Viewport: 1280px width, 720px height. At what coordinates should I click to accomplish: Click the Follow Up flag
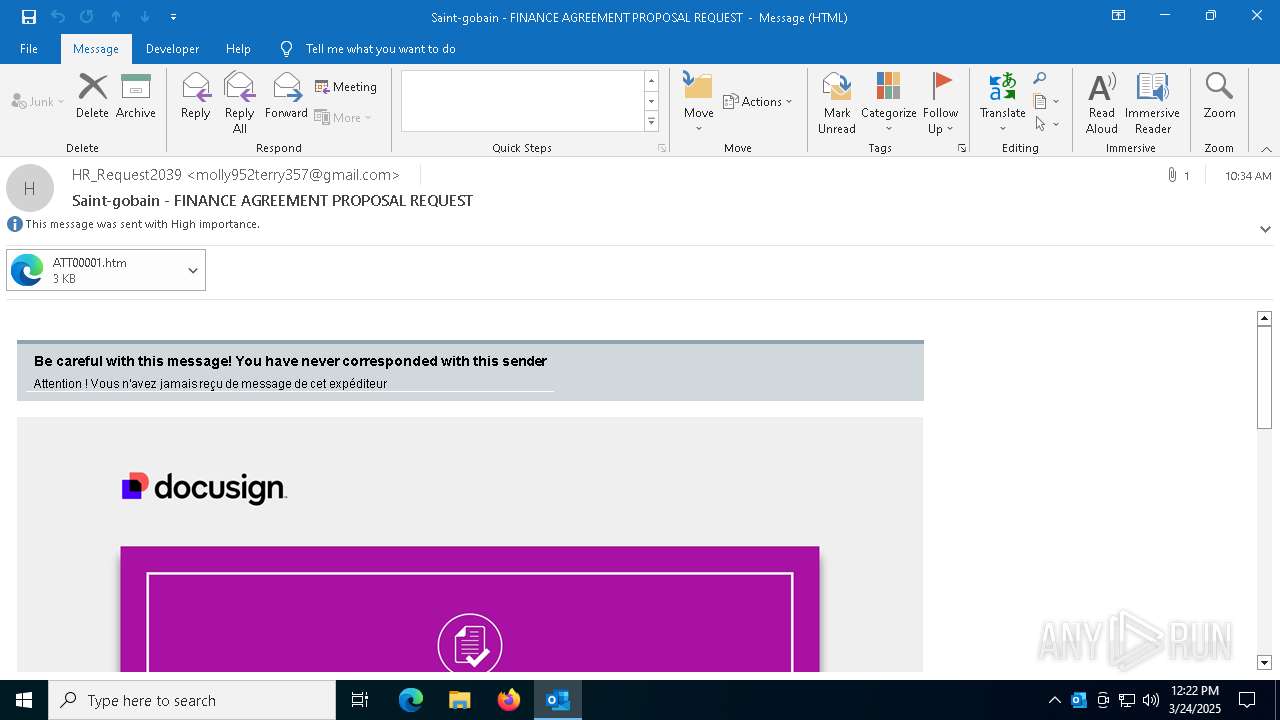(940, 103)
